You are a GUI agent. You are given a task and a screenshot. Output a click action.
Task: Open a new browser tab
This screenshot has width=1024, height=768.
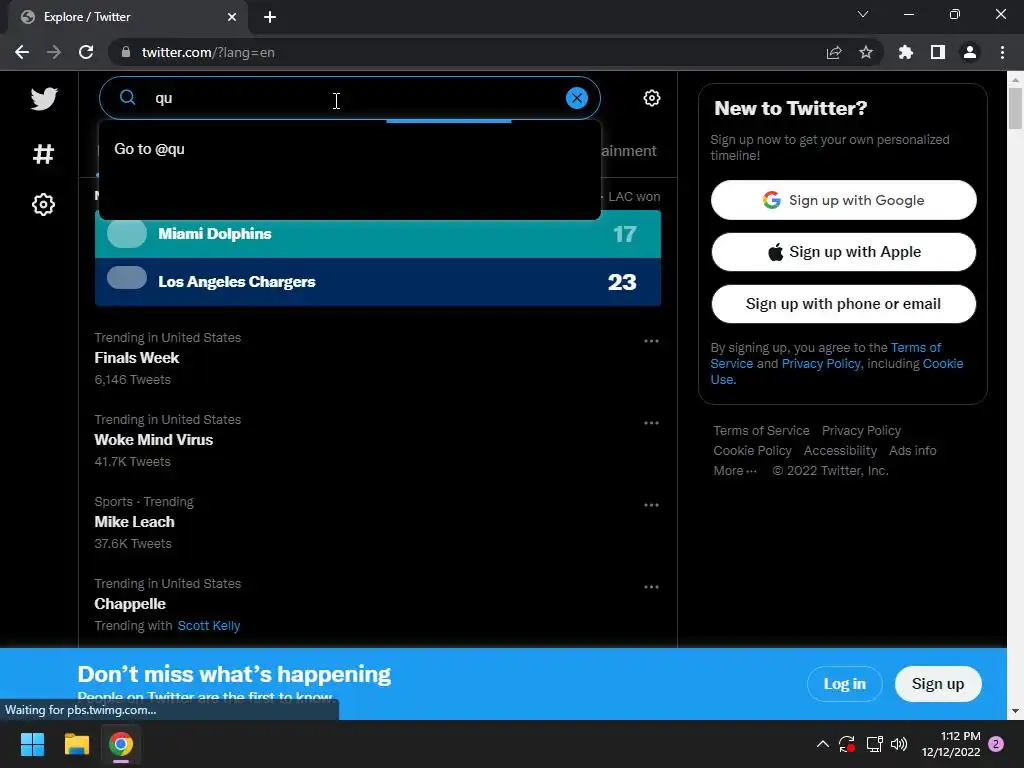coord(270,17)
